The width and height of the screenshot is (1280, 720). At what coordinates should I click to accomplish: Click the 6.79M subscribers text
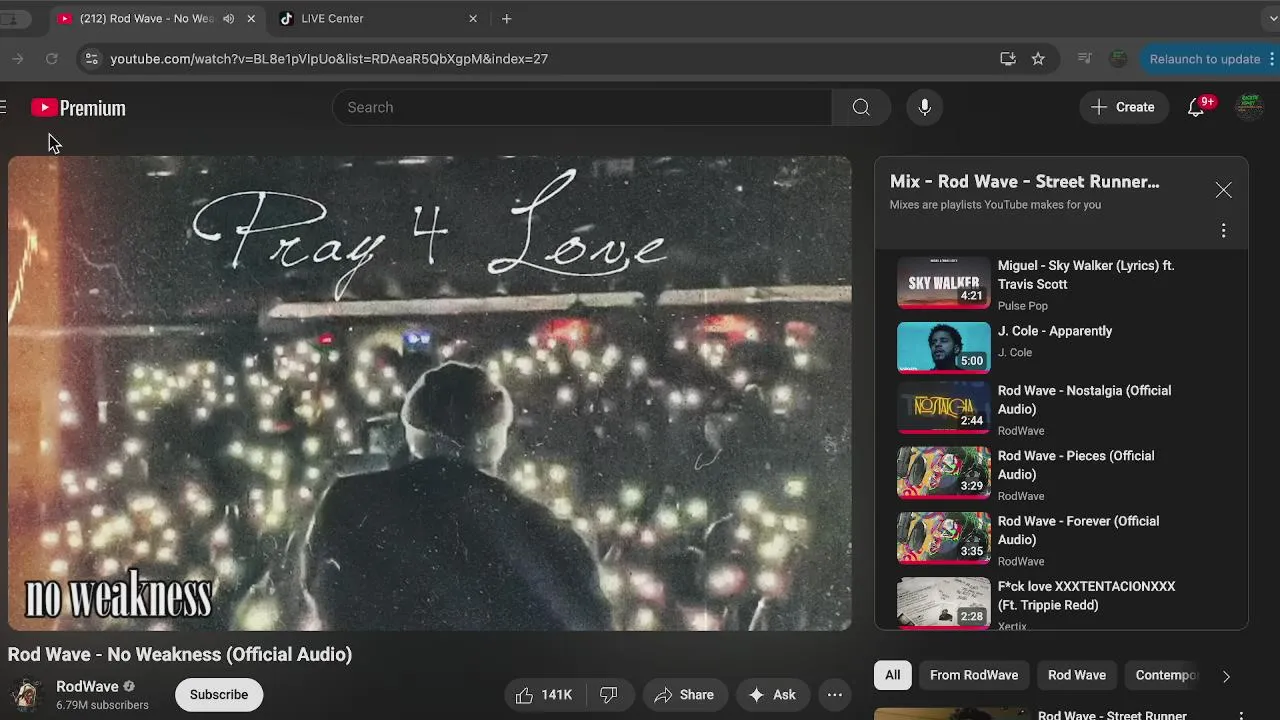(102, 705)
